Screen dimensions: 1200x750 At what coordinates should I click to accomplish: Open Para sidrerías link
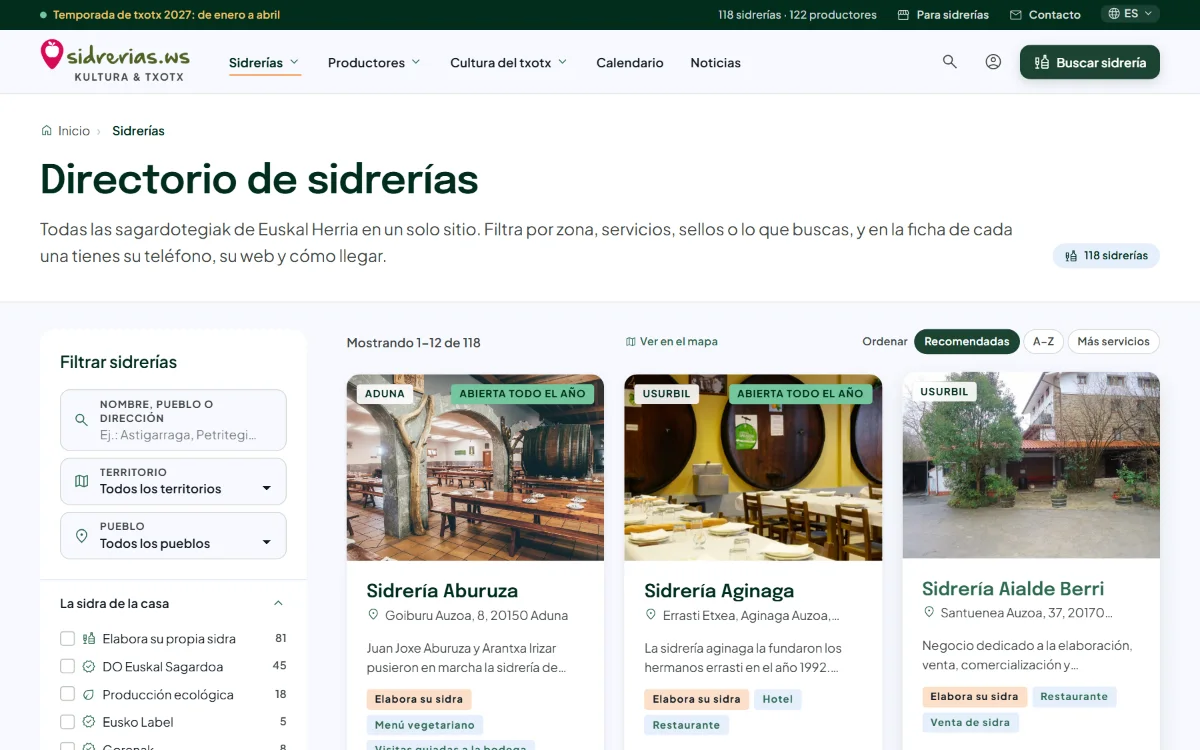[943, 15]
